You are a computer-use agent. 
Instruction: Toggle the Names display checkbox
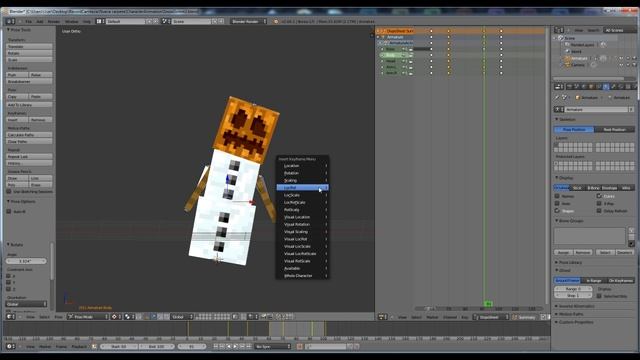point(557,196)
